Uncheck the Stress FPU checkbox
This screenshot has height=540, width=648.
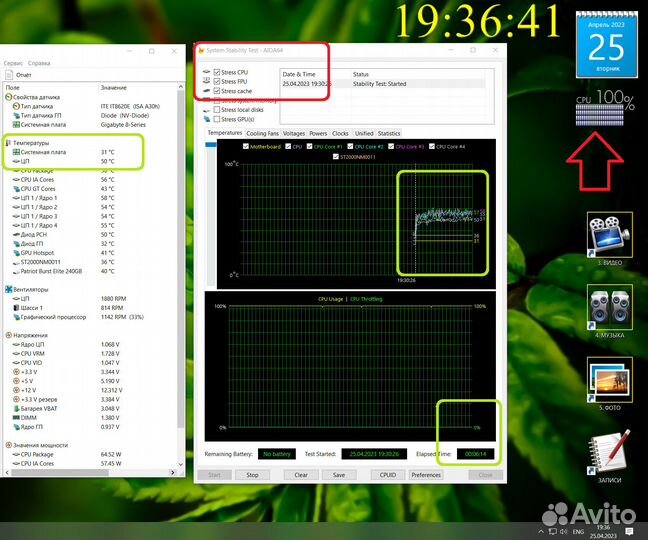click(217, 81)
